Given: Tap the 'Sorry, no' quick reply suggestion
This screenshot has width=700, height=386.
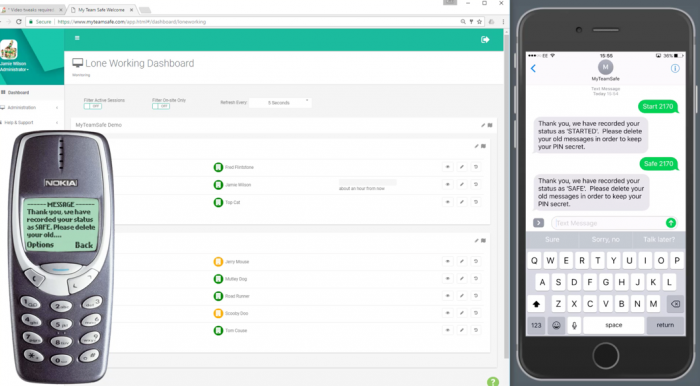Looking at the screenshot, I should pyautogui.click(x=605, y=240).
